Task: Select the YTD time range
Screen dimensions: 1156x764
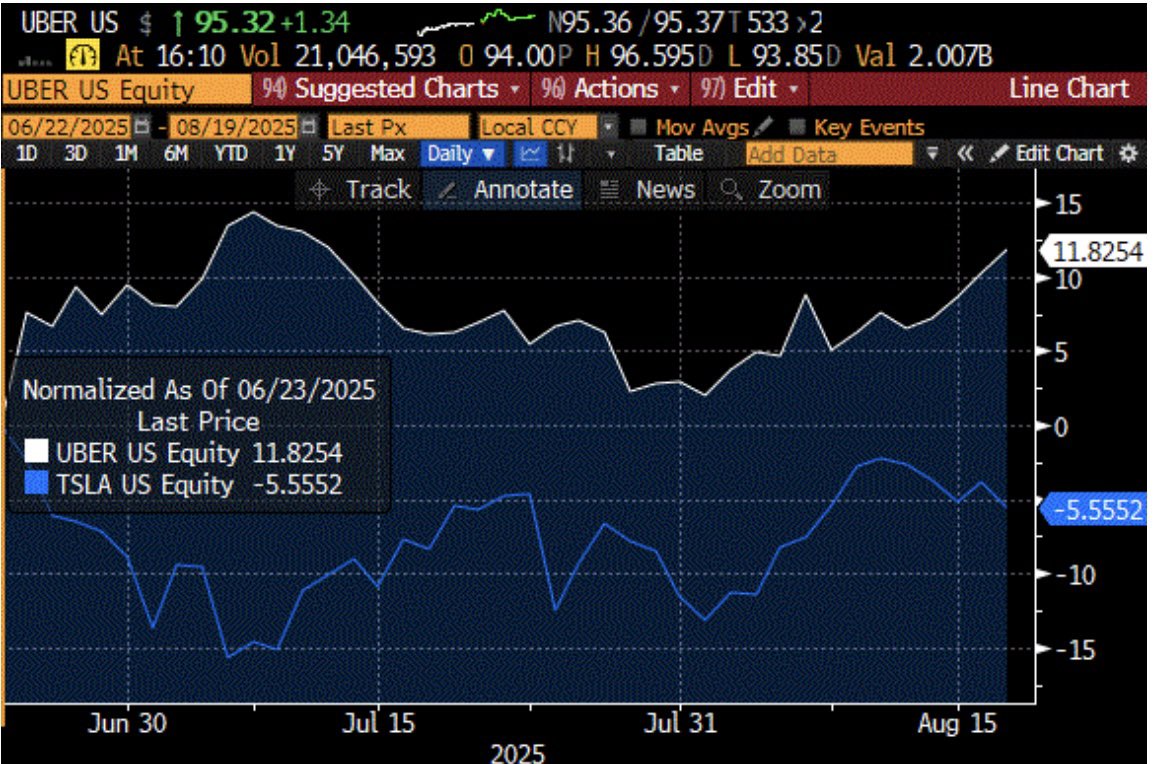Action: coord(230,154)
